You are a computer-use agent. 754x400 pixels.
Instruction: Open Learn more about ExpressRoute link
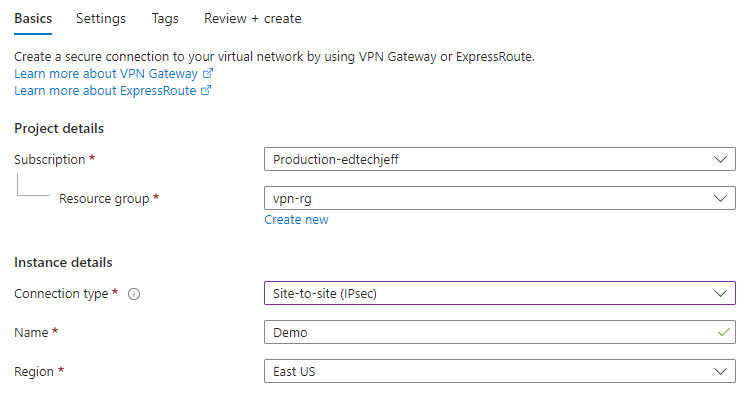(106, 91)
